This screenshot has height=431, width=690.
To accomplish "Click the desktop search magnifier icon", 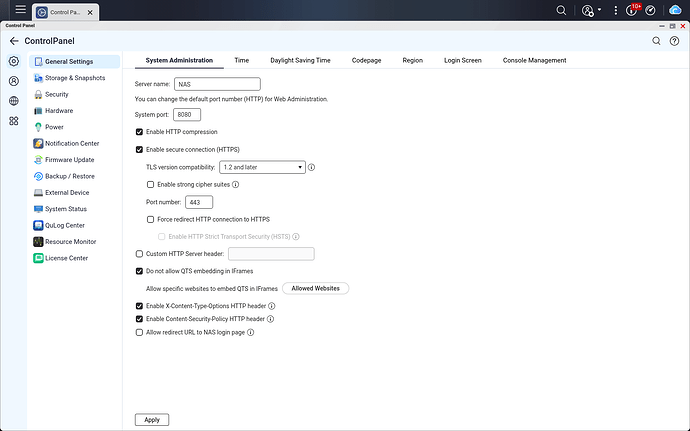I will point(561,10).
